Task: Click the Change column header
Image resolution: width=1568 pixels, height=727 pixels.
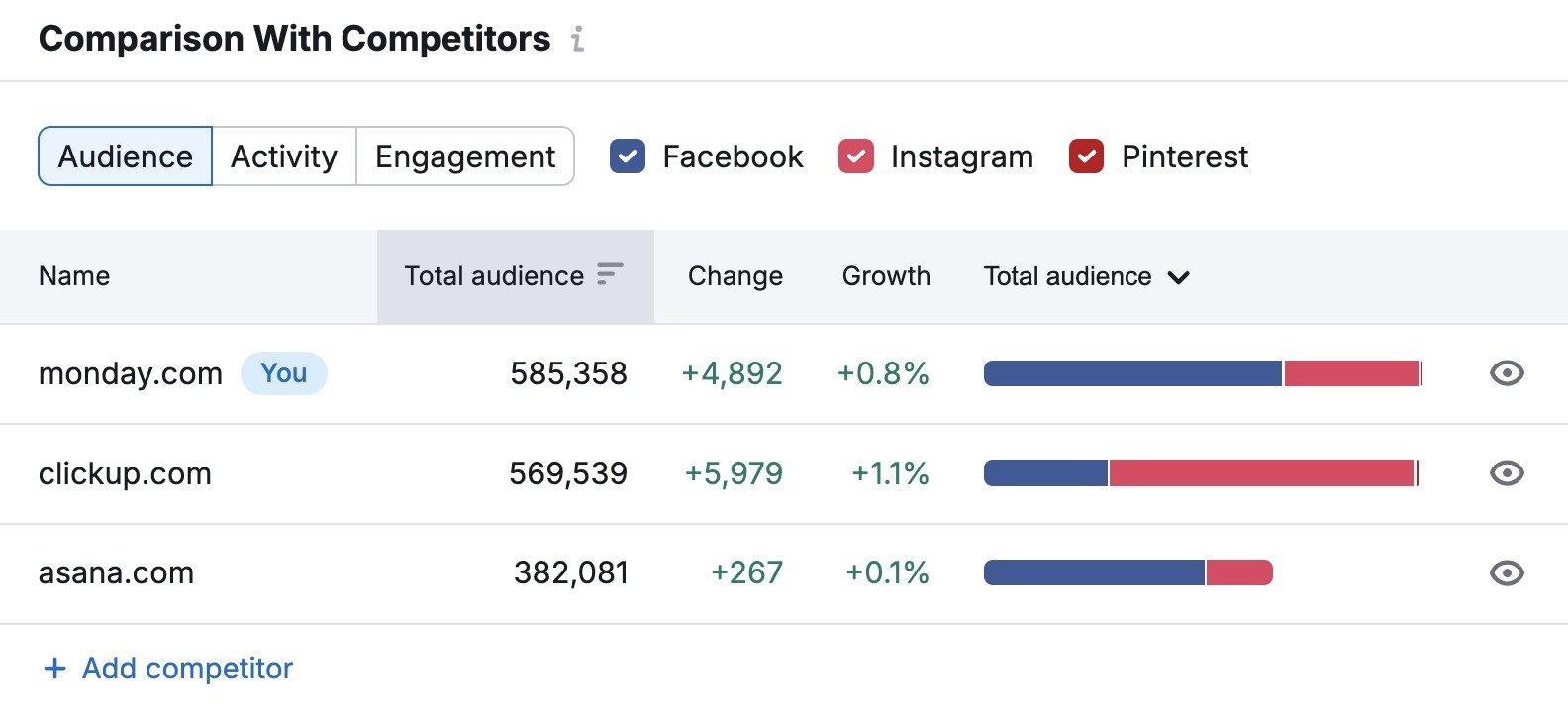Action: click(x=734, y=276)
